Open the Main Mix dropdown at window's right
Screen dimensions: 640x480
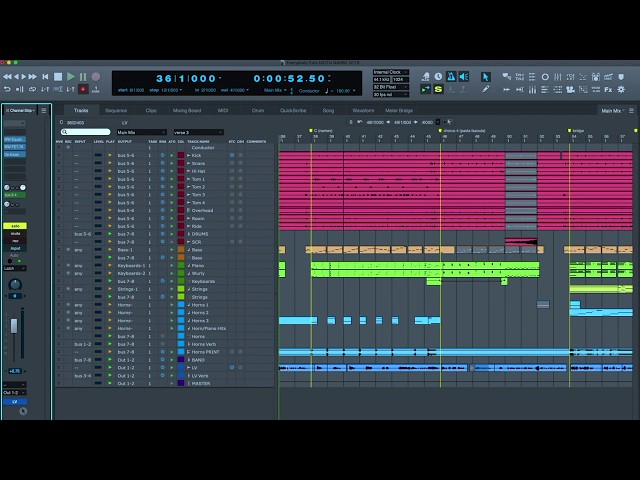tap(613, 111)
